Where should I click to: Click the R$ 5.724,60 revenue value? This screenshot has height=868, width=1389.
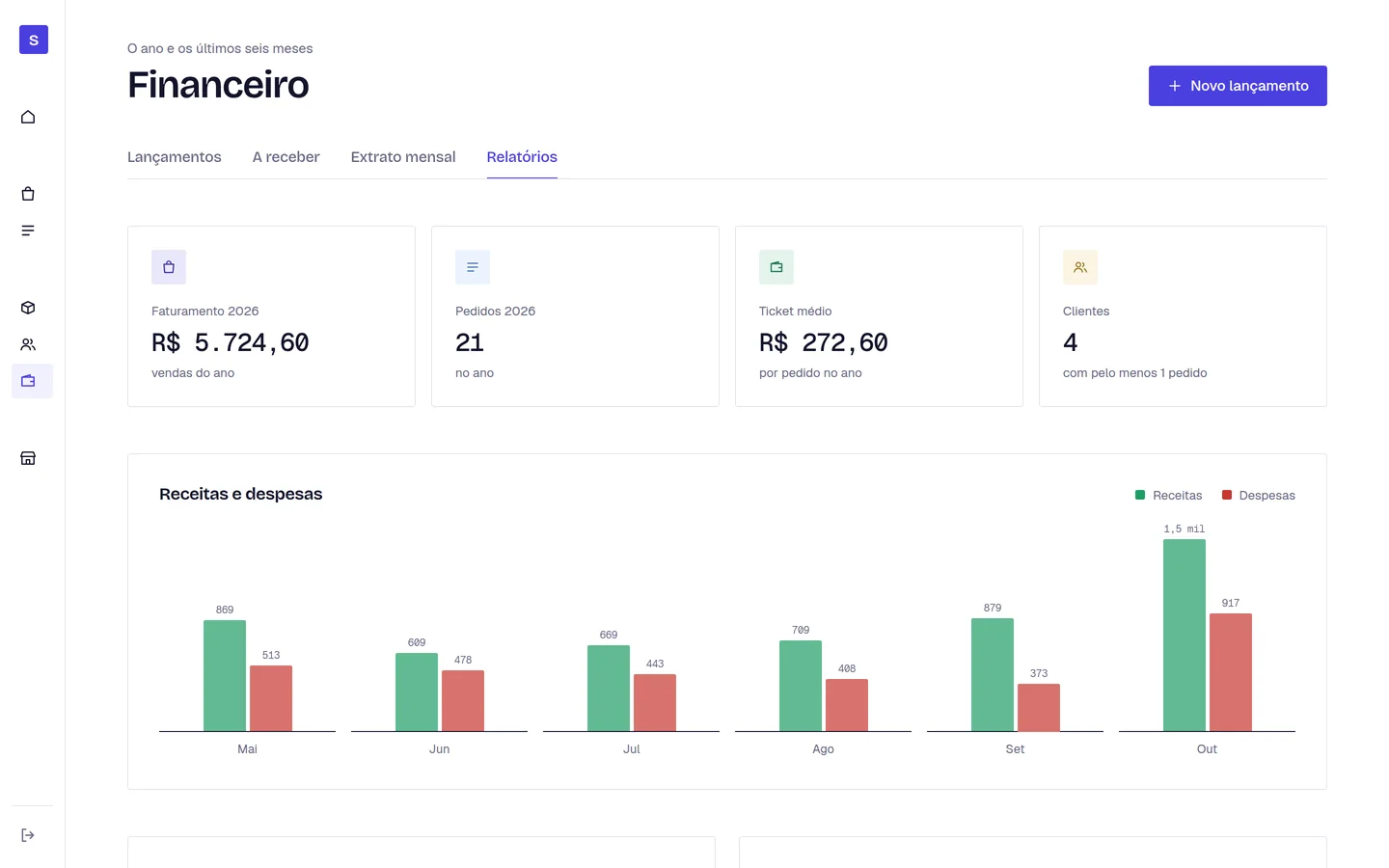[x=231, y=342]
